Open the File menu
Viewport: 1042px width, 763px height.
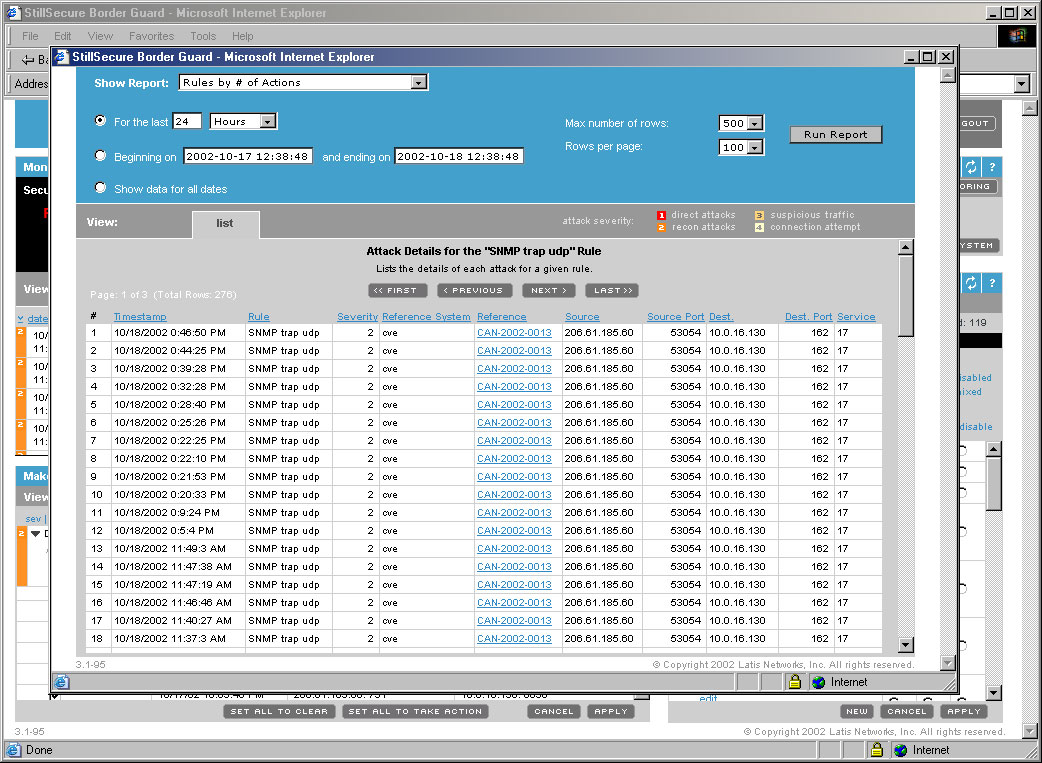pos(30,36)
